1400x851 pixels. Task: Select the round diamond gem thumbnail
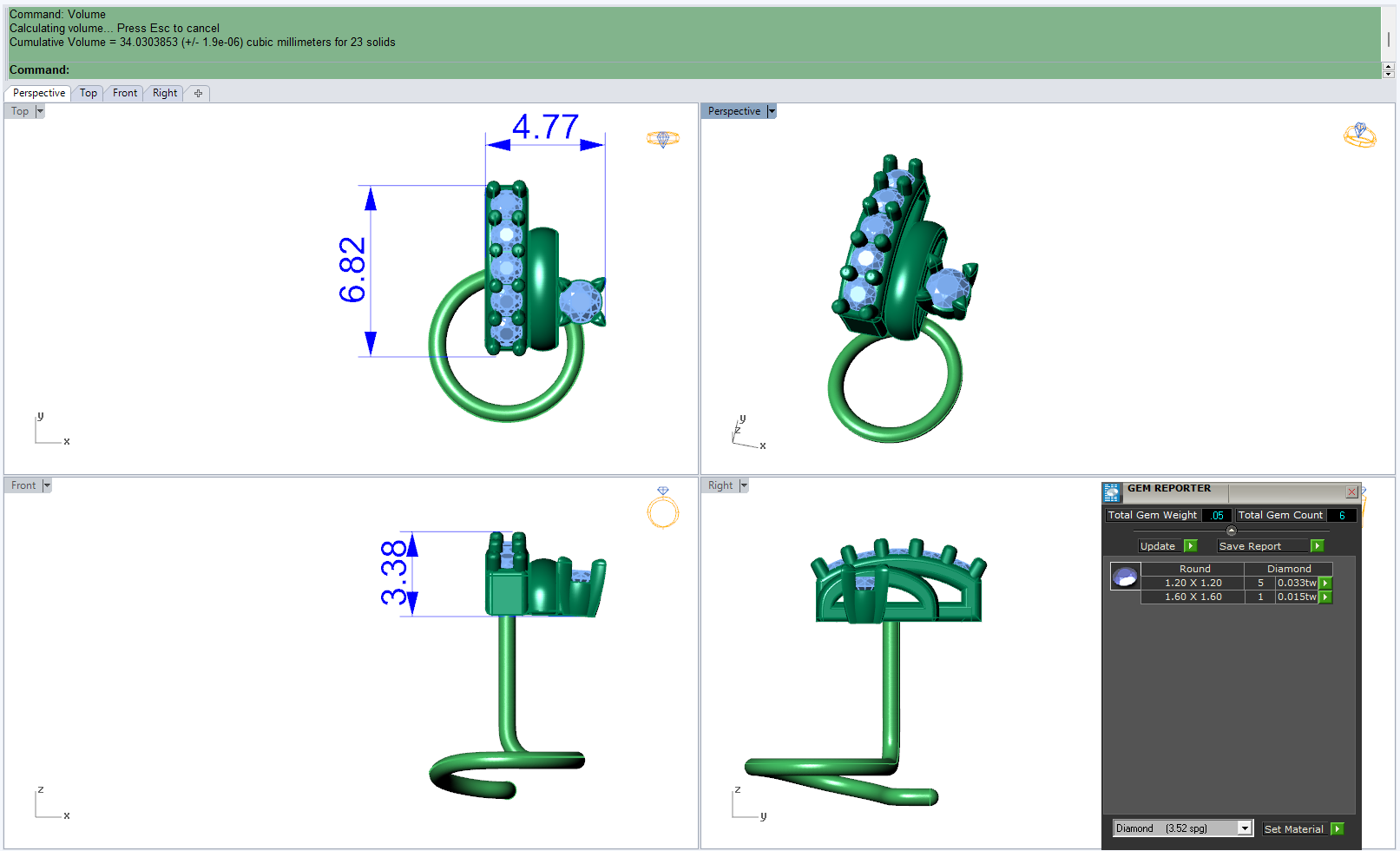[1125, 577]
